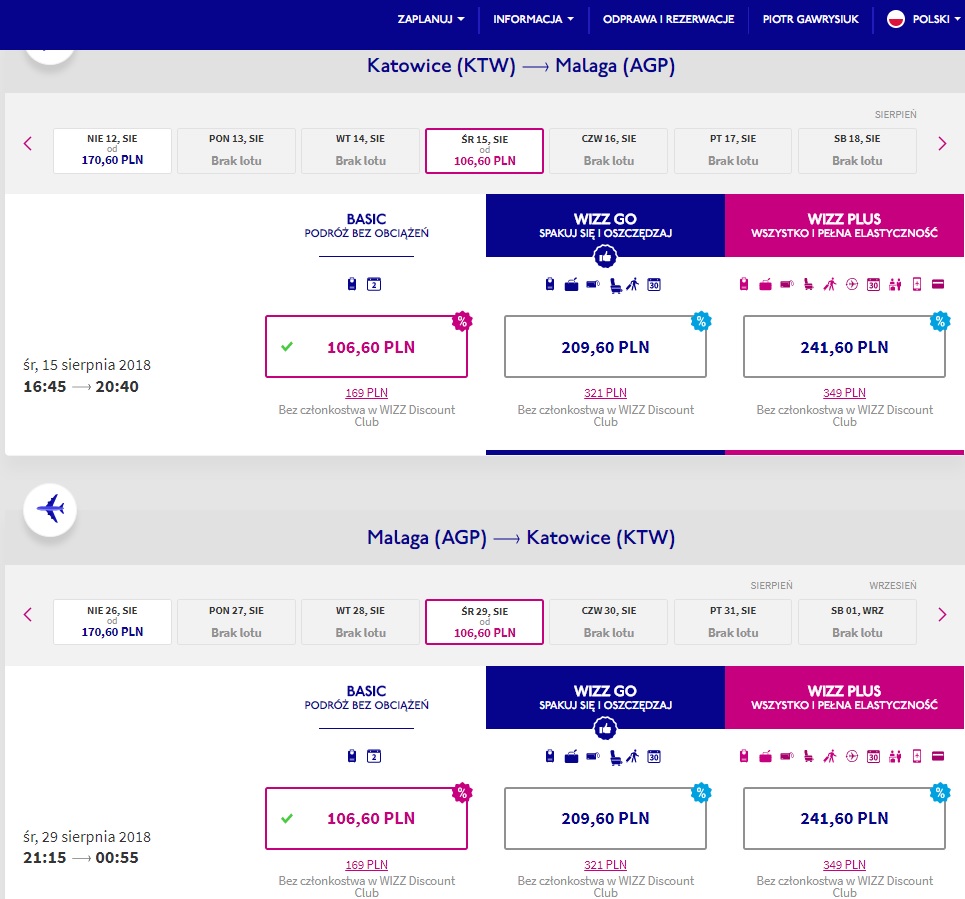Viewport: 965px width, 899px height.
Task: Click sitting-together people icon under outbound WIZZ PLUS
Action: point(895,284)
